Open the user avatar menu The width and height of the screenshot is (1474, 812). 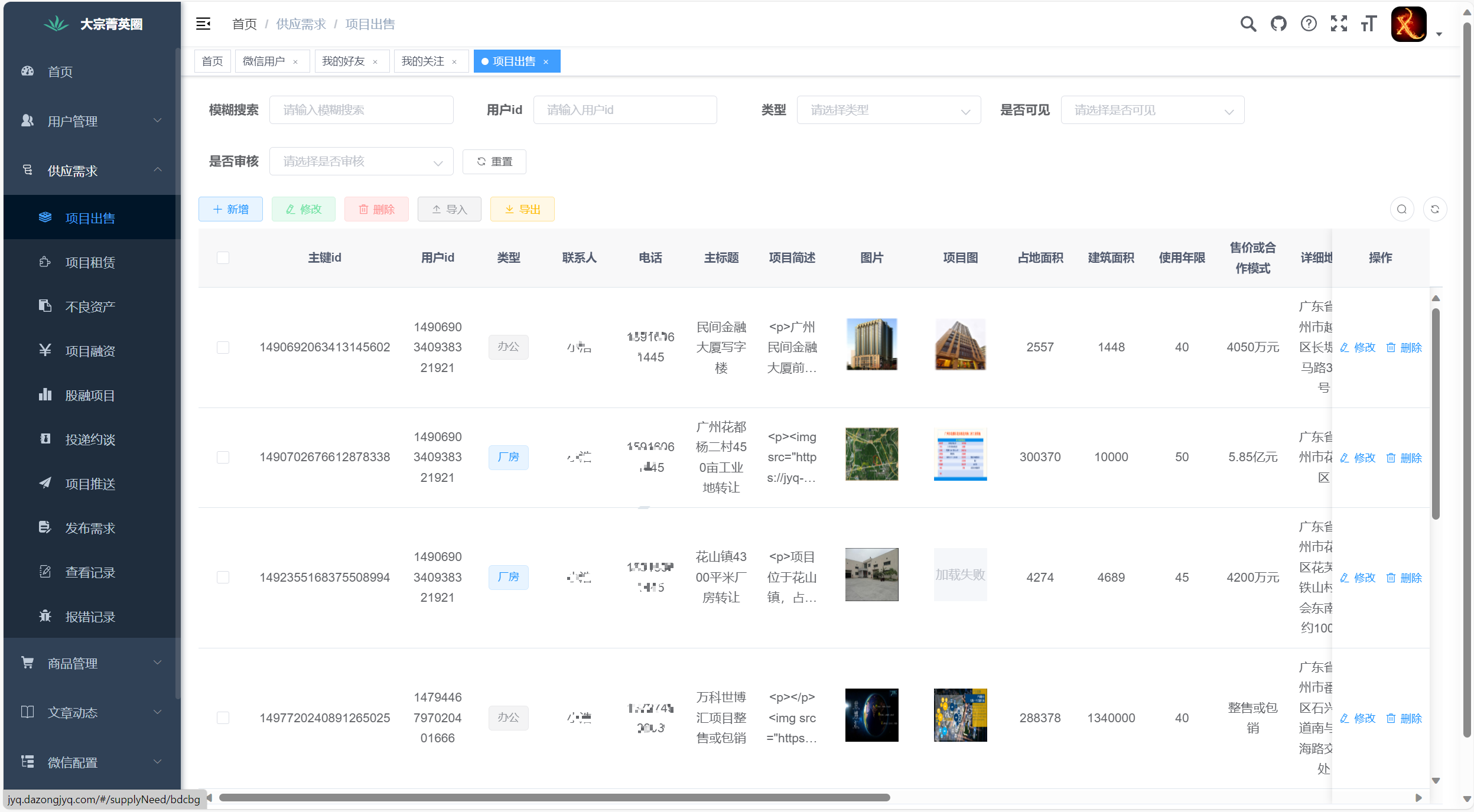(x=1408, y=24)
